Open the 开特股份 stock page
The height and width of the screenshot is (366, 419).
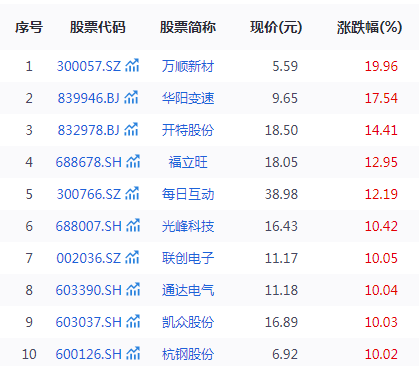(x=188, y=130)
